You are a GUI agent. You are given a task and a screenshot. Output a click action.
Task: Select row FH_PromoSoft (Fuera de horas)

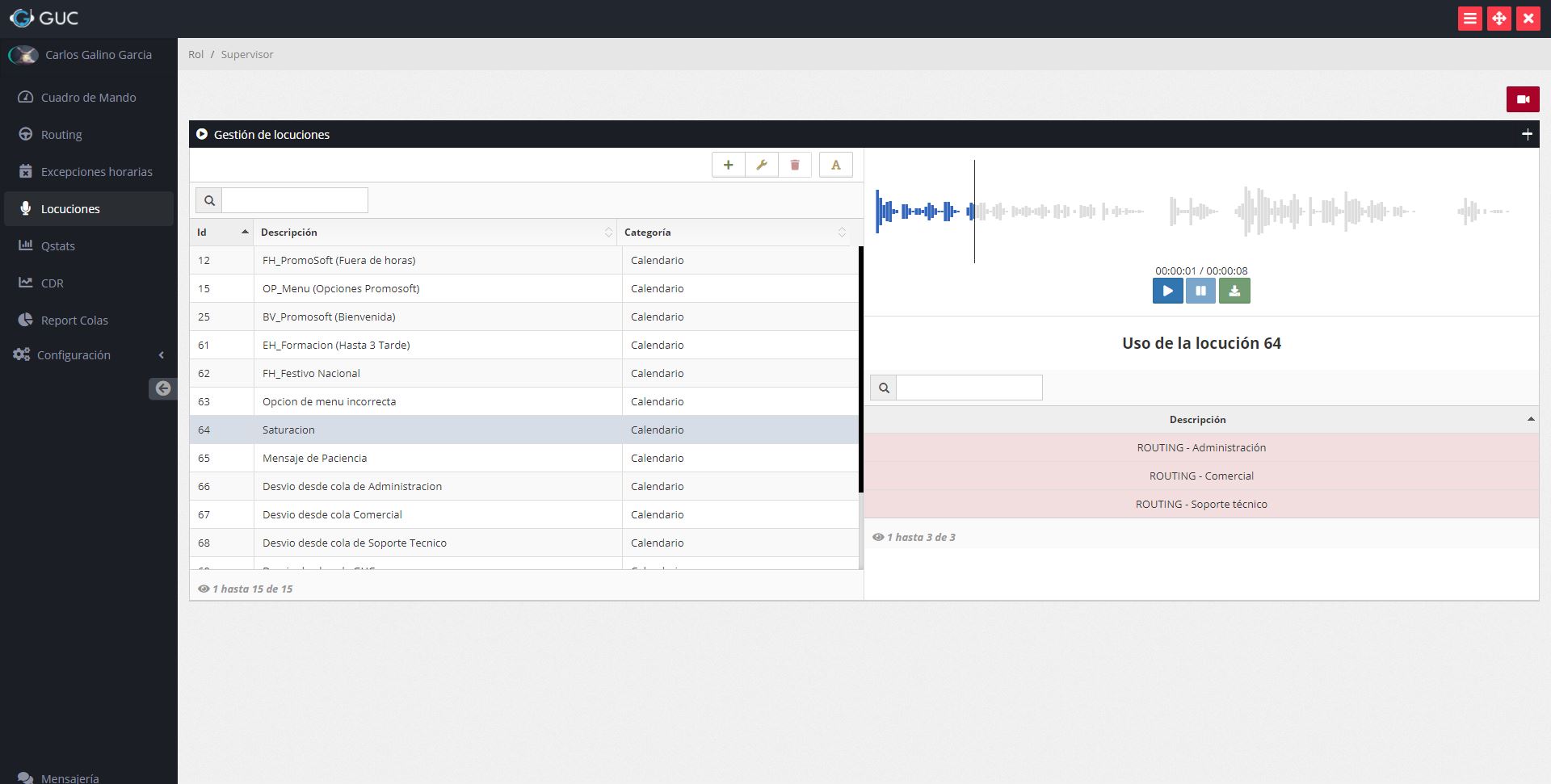point(524,260)
